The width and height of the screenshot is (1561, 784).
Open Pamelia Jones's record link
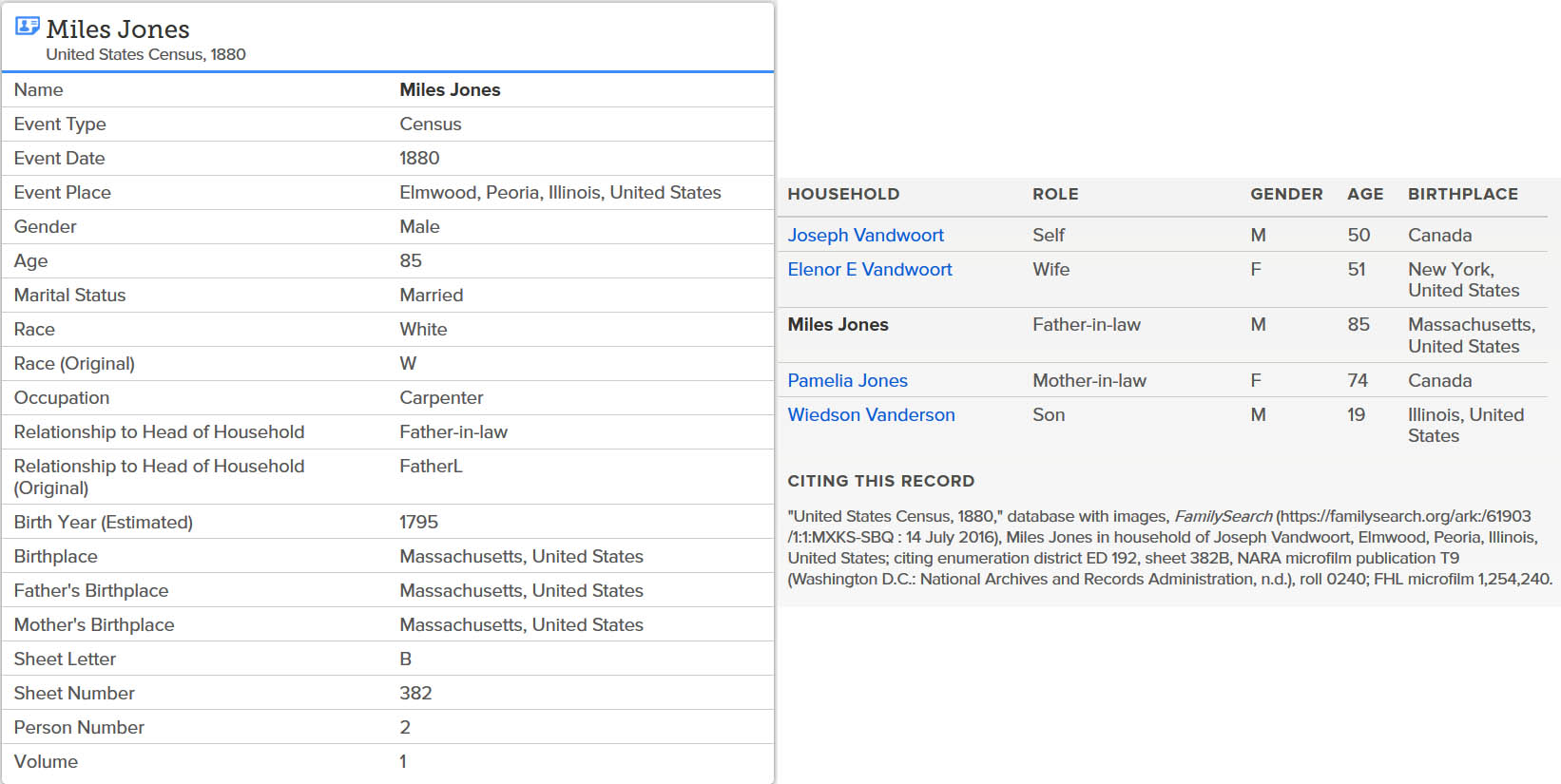click(x=847, y=380)
